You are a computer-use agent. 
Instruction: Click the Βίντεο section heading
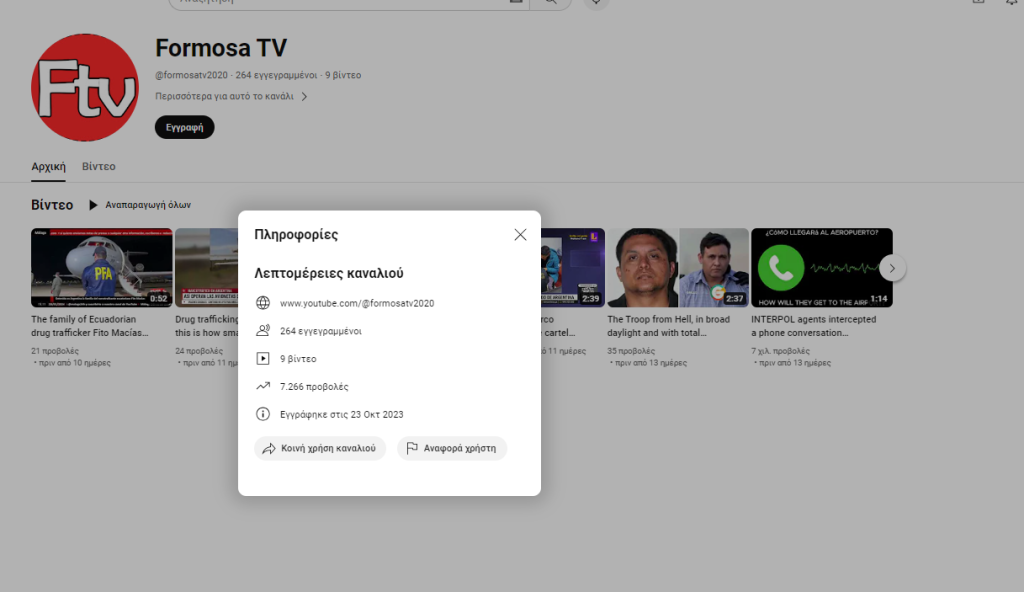pos(52,205)
